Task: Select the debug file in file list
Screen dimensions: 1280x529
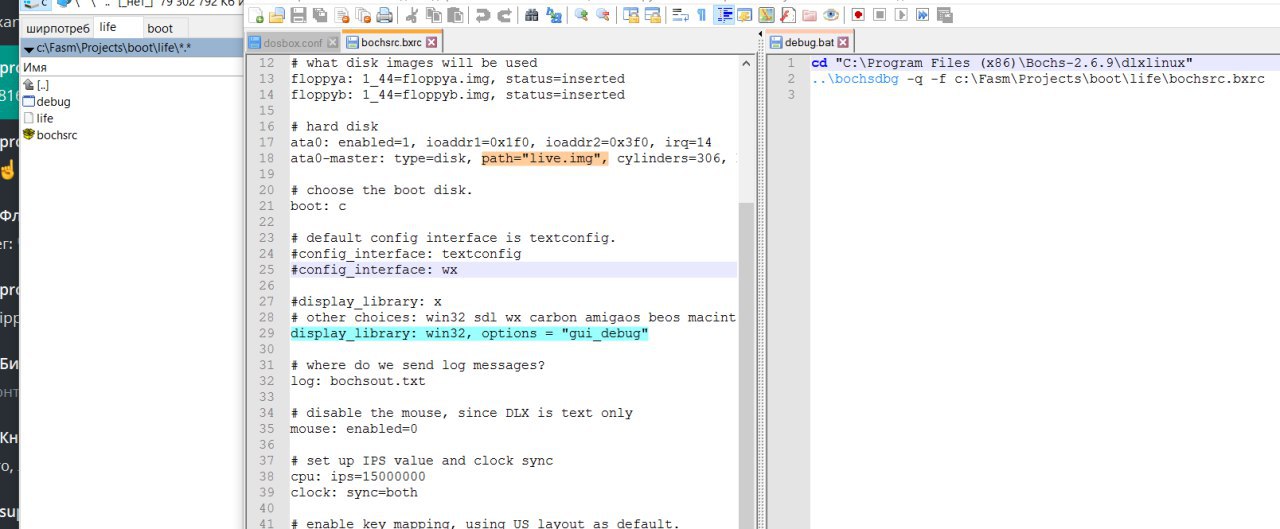Action: (x=46, y=102)
